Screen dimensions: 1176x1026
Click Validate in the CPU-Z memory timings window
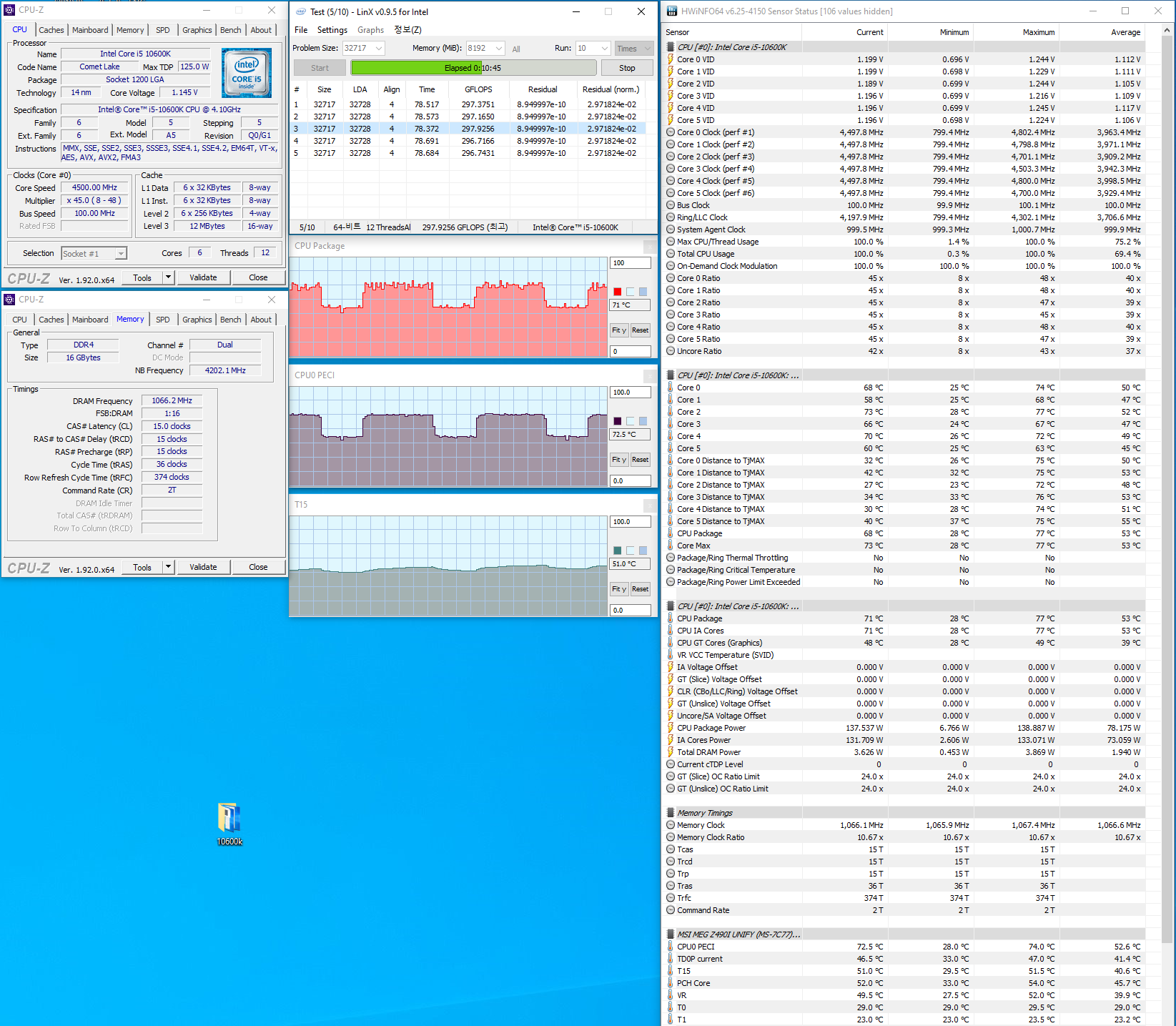click(203, 567)
